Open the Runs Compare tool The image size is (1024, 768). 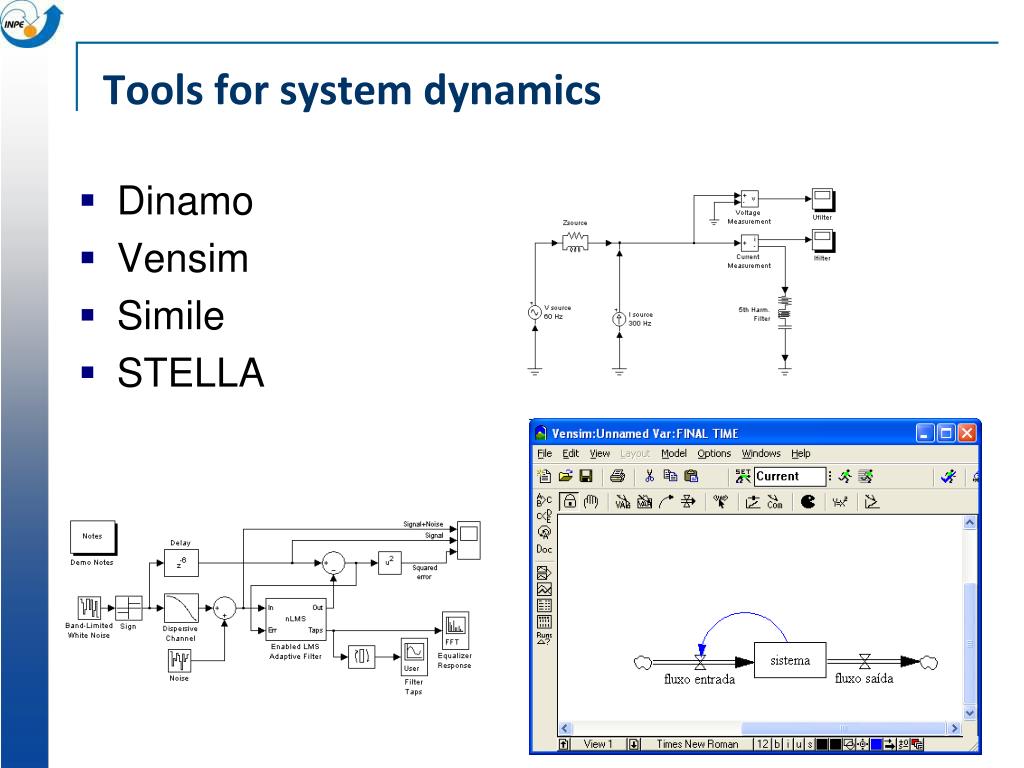pyautogui.click(x=544, y=638)
